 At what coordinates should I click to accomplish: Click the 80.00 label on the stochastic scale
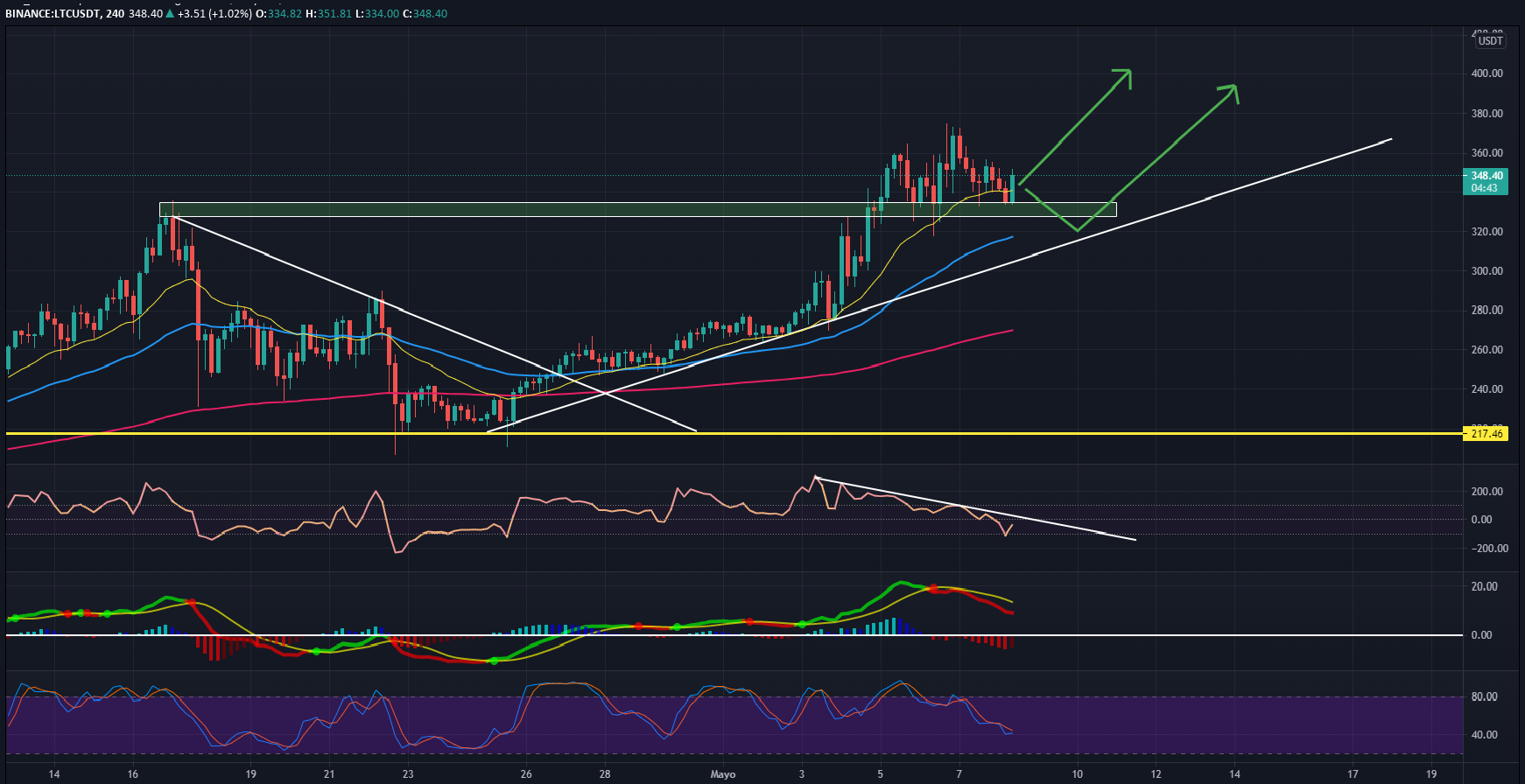[1485, 697]
